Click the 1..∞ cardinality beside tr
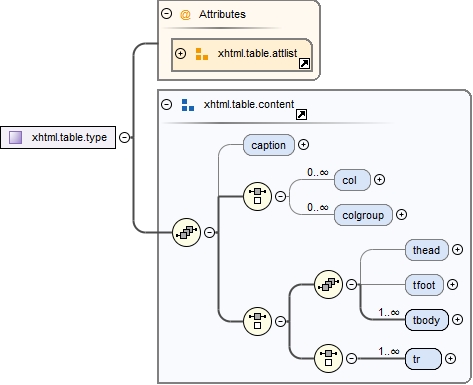 tap(389, 351)
